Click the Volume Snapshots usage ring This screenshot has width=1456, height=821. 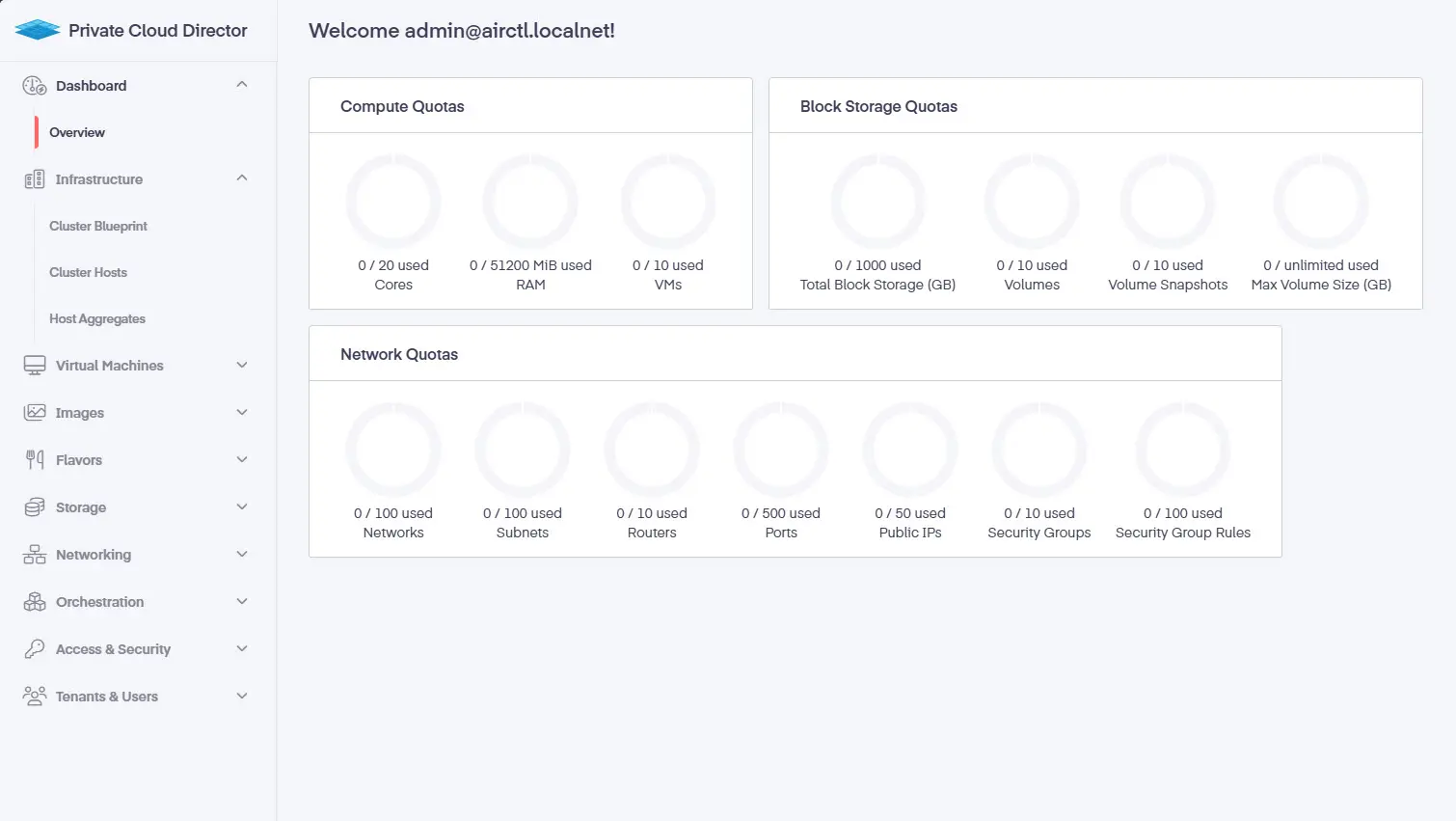(1168, 202)
